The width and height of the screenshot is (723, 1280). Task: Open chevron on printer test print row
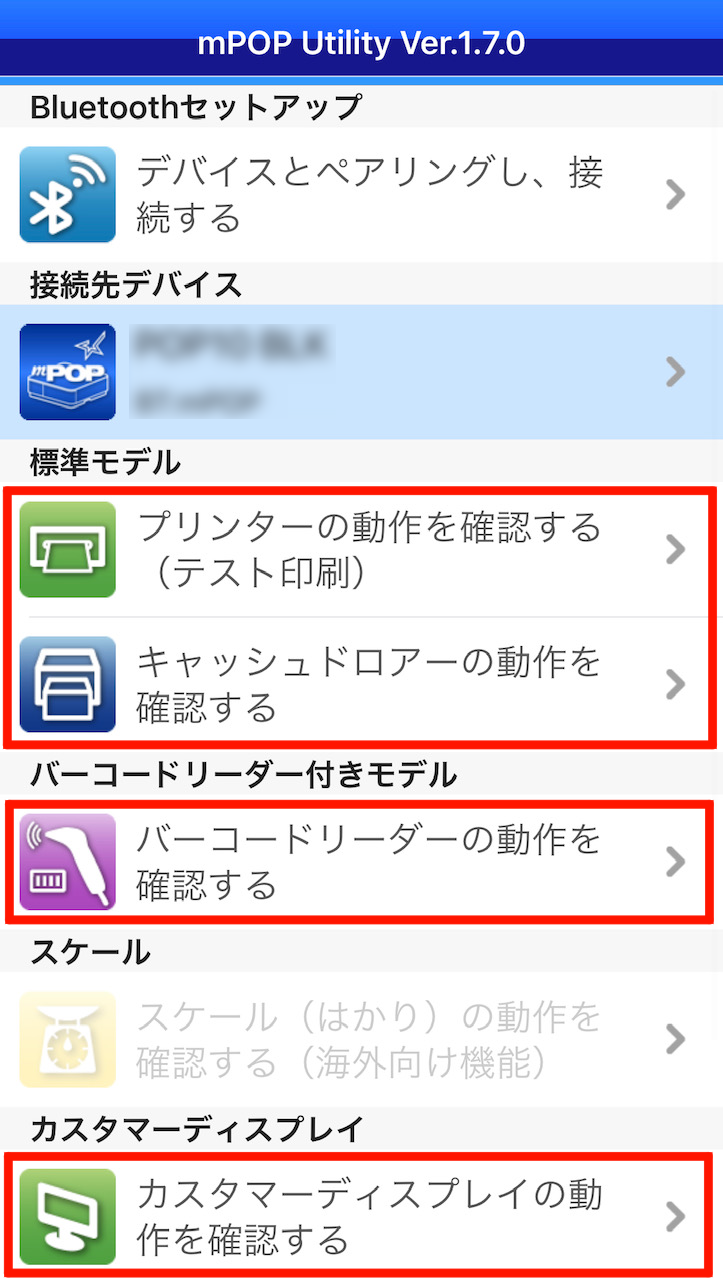676,549
